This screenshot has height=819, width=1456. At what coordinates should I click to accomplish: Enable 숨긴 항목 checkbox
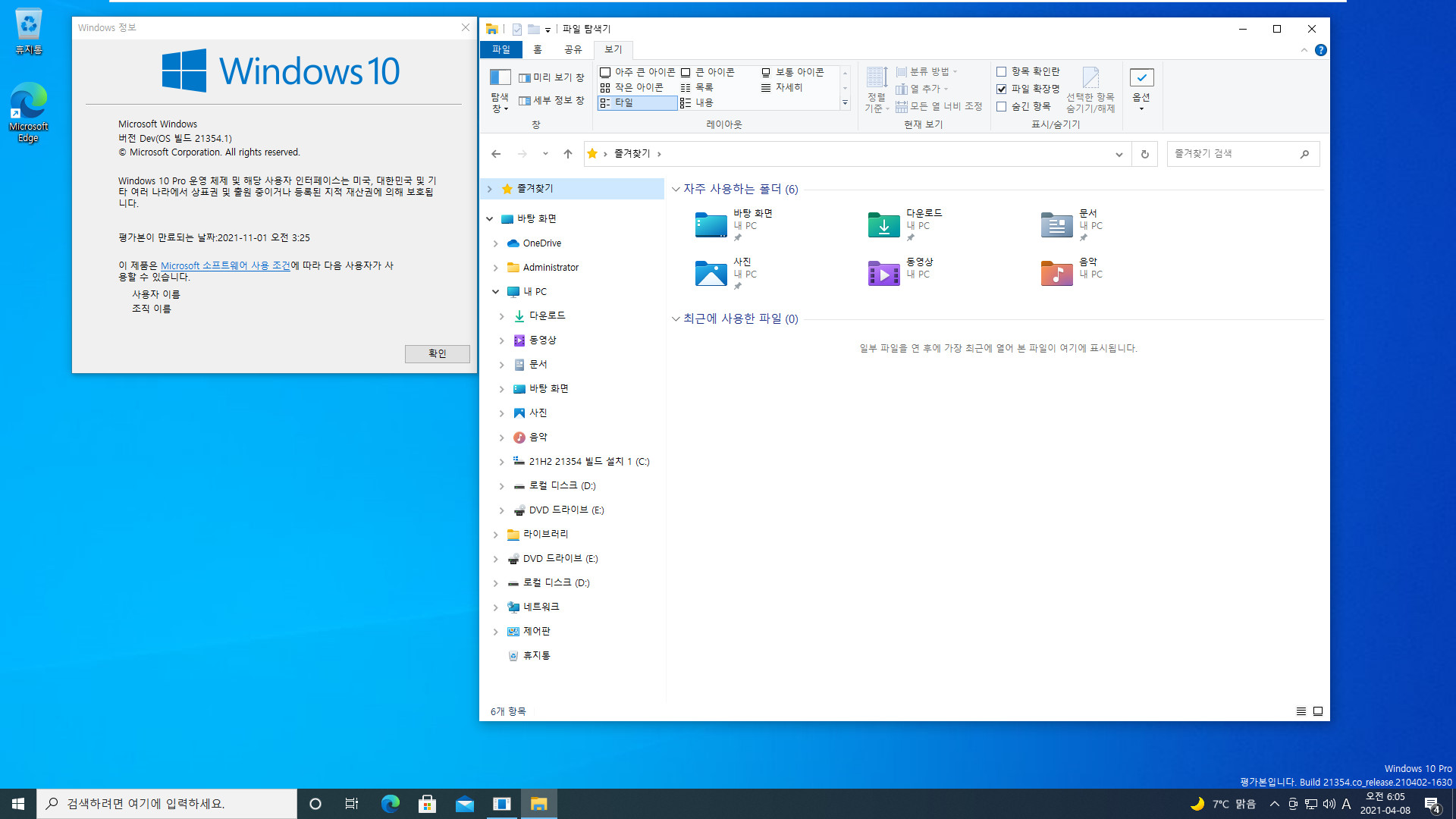pyautogui.click(x=1001, y=107)
